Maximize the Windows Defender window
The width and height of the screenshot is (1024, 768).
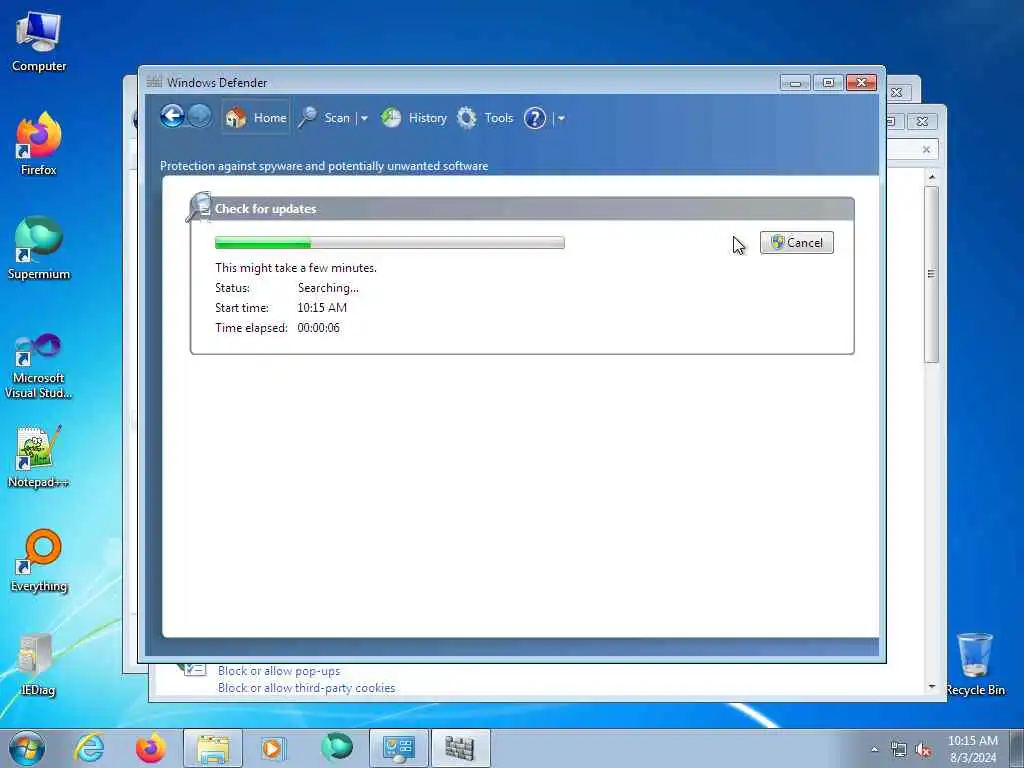828,83
